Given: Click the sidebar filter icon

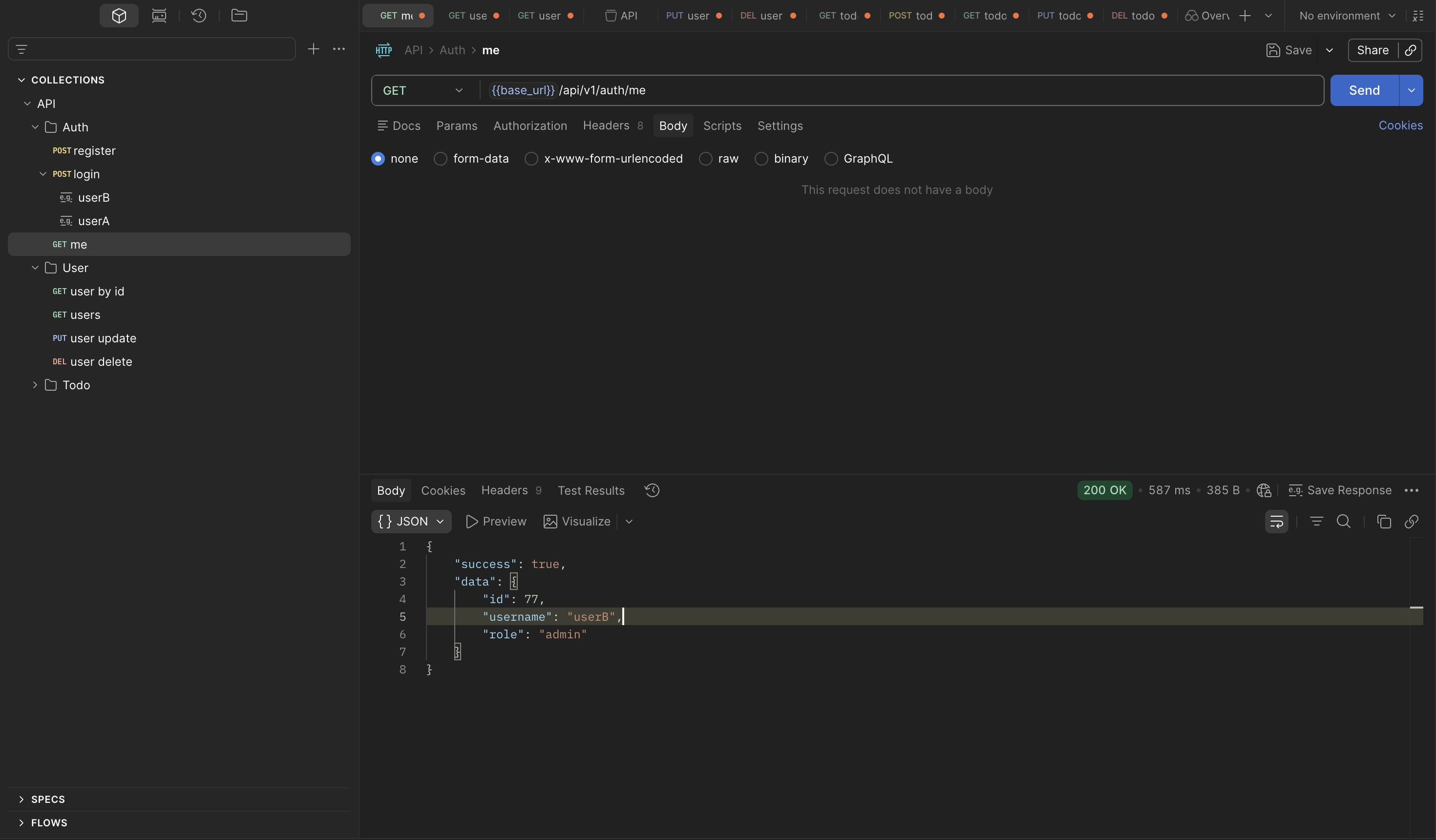Looking at the screenshot, I should pos(21,49).
